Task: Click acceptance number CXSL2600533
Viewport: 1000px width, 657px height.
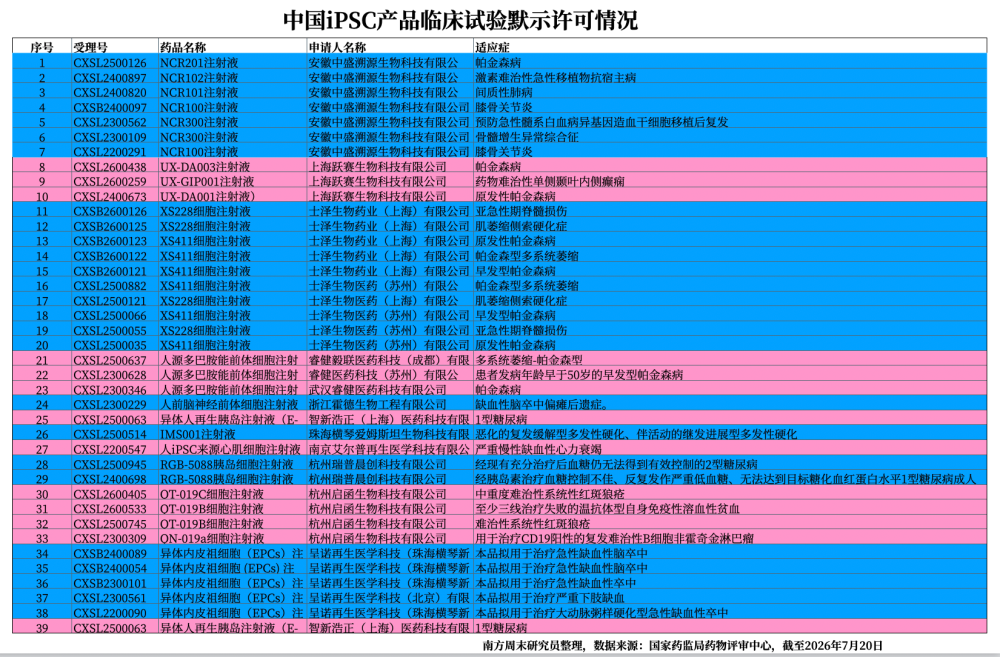Action: pos(110,509)
